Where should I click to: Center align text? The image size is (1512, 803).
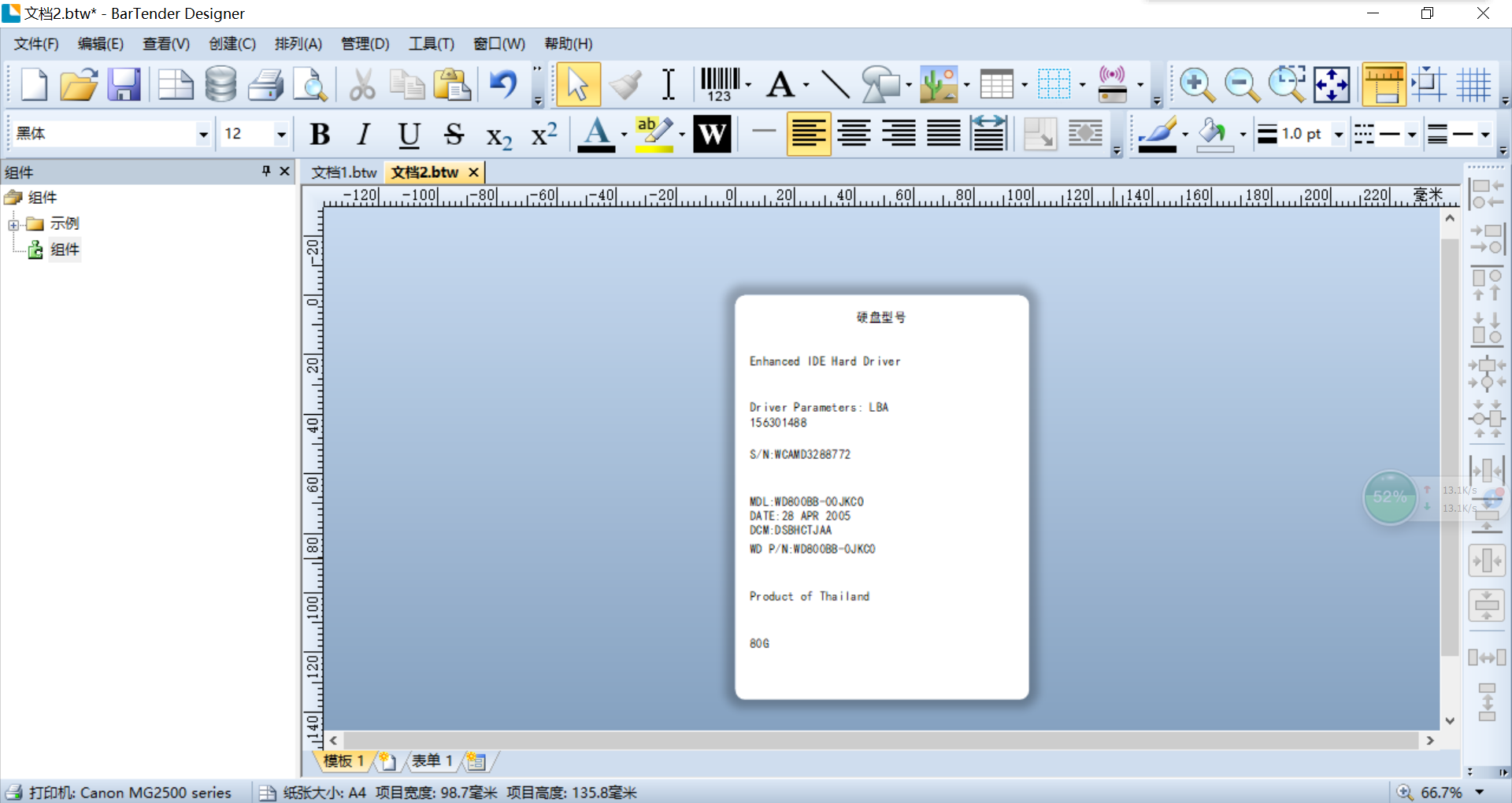[x=854, y=134]
